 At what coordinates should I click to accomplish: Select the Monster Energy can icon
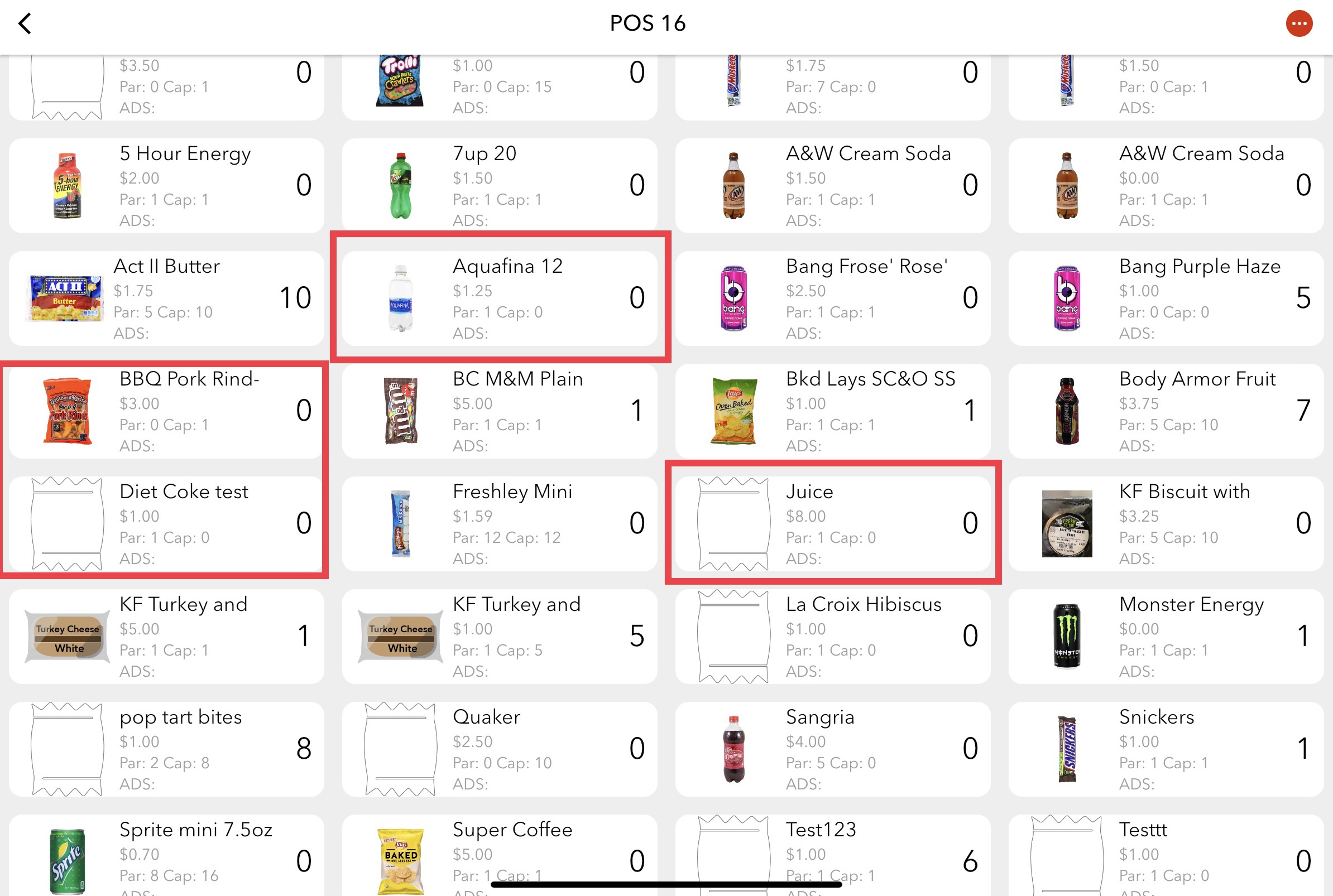click(x=1067, y=636)
